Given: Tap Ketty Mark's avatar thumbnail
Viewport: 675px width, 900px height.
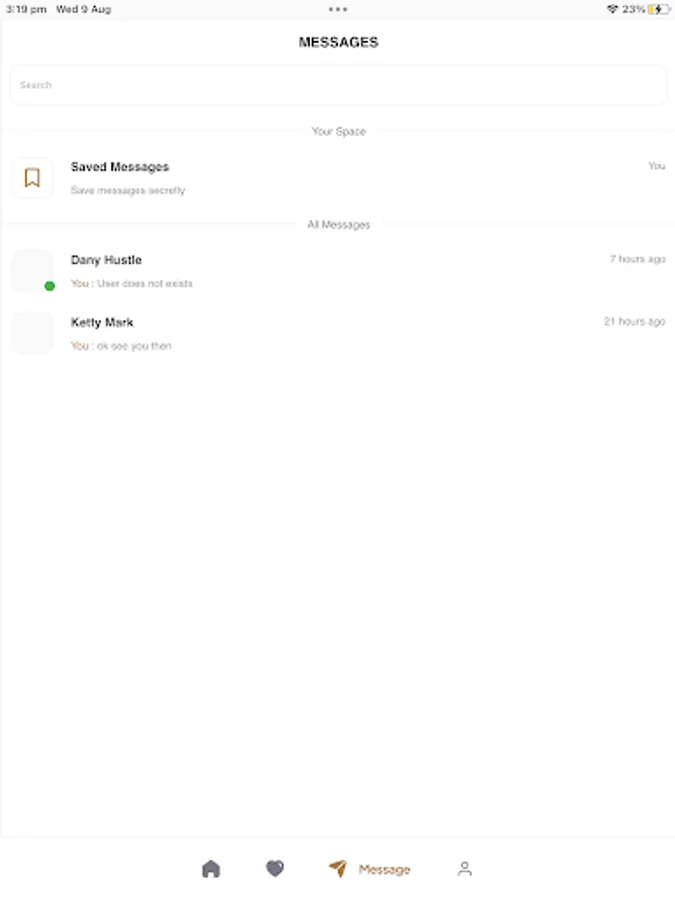Looking at the screenshot, I should tap(32, 333).
